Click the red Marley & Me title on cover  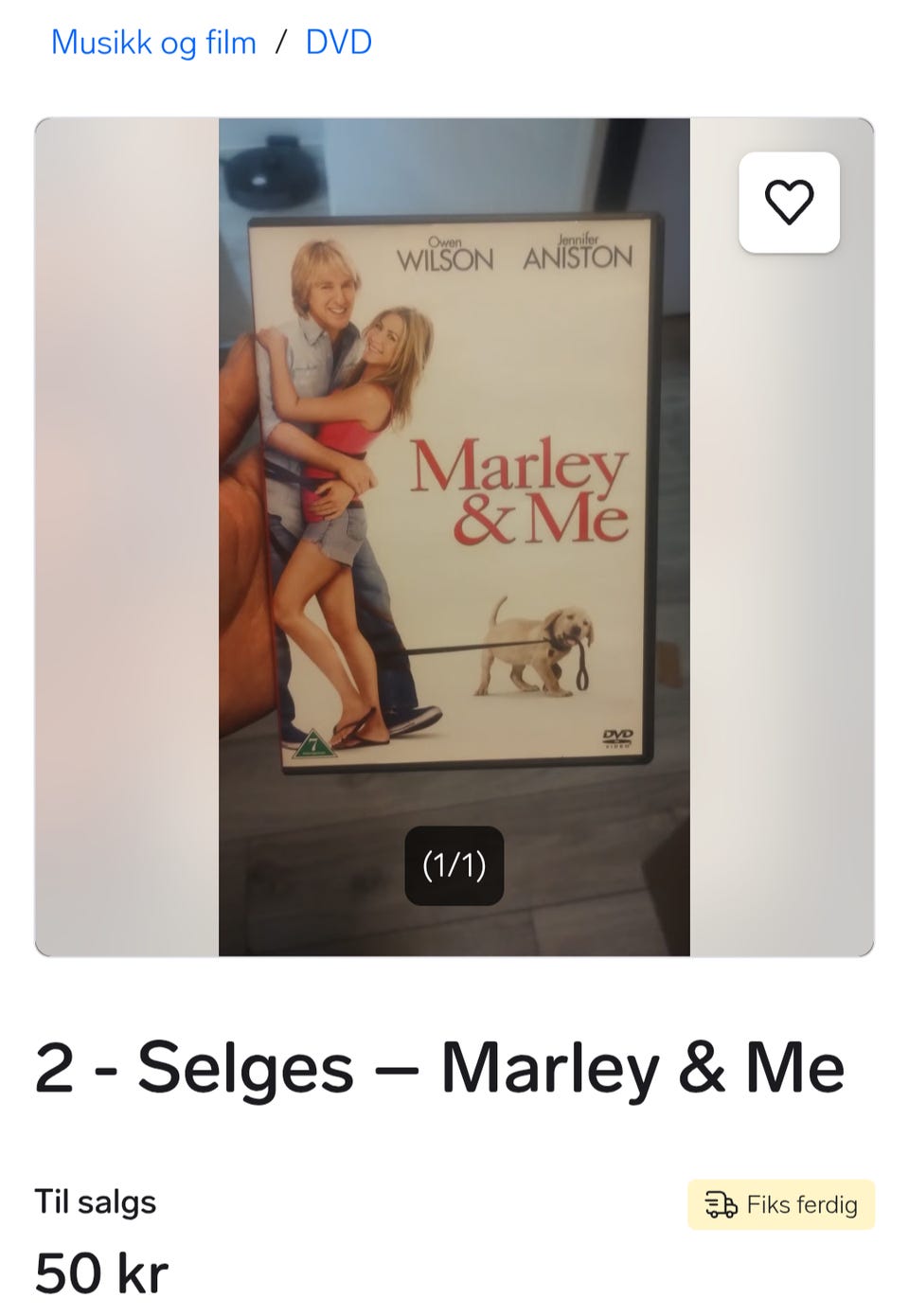tap(520, 493)
